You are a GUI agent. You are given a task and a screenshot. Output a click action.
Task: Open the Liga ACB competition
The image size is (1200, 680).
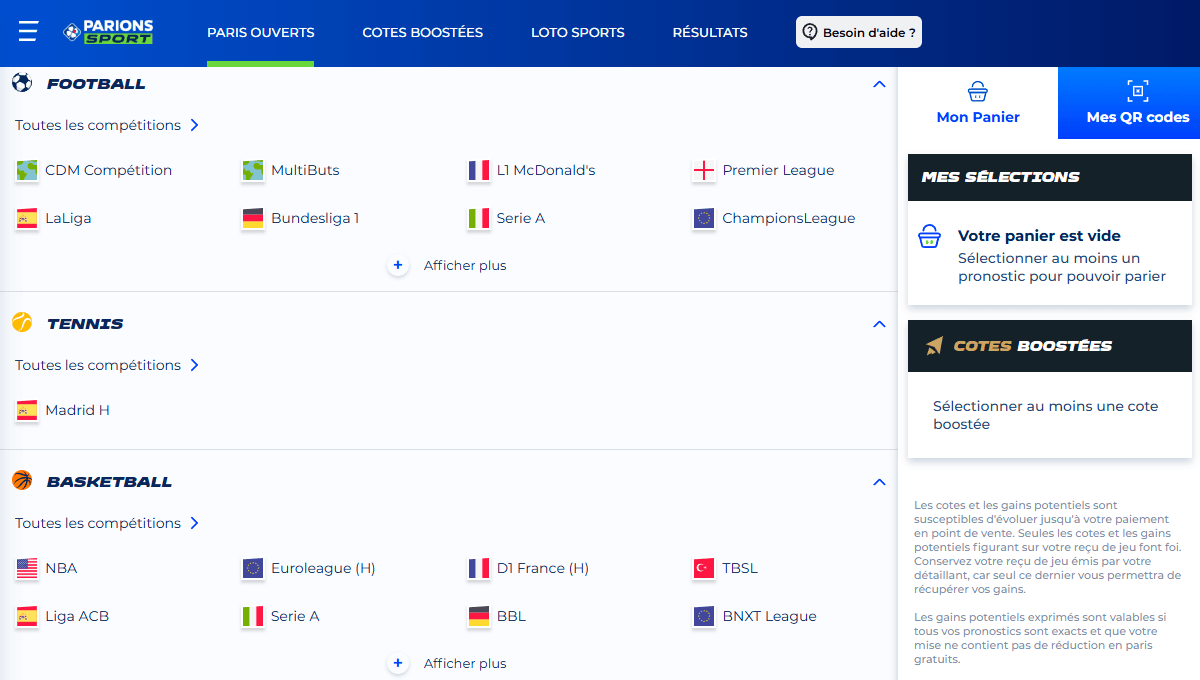point(77,616)
